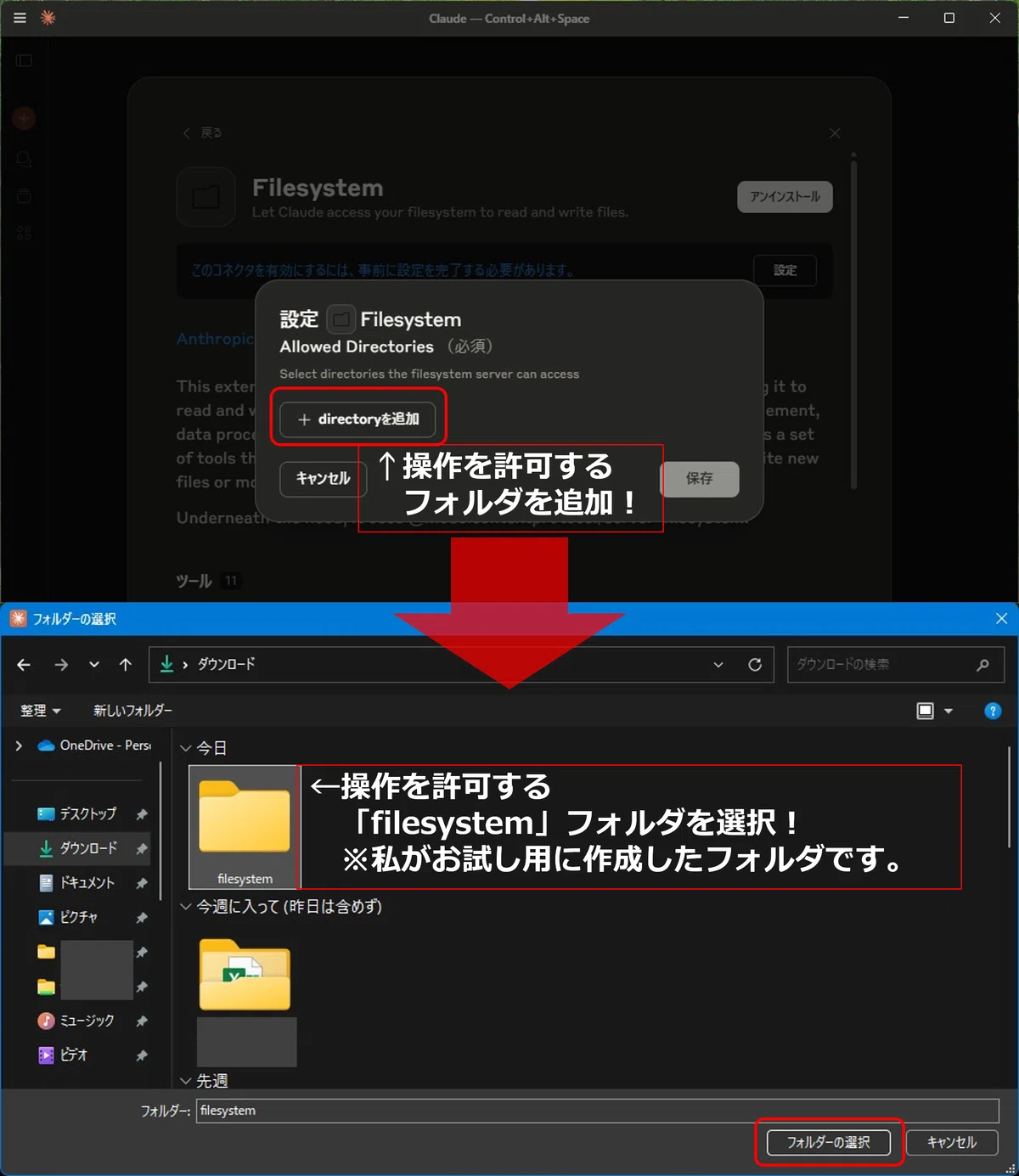Collapse the 先週 group
This screenshot has height=1176, width=1019.
186,1082
